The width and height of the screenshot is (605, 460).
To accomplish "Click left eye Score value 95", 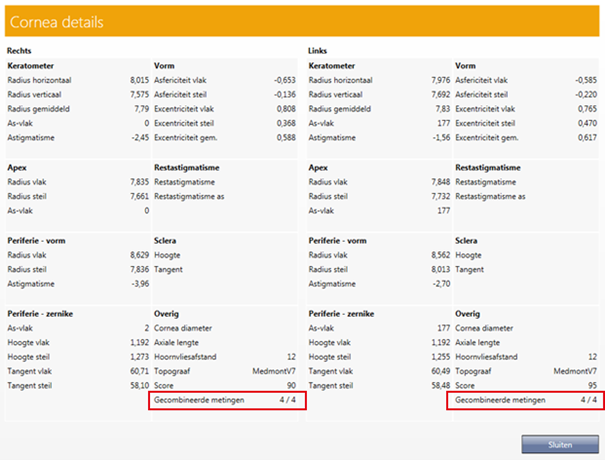I will [590, 385].
